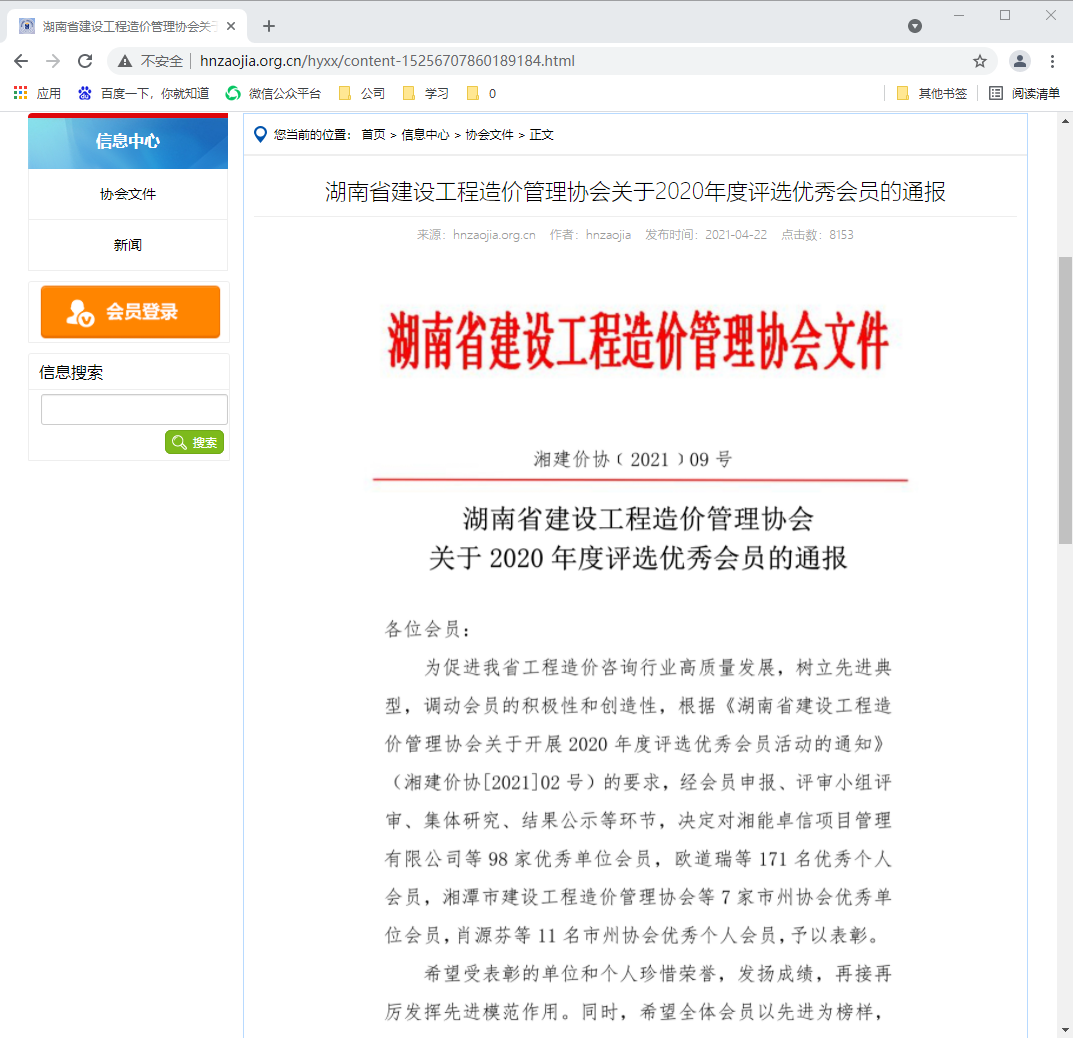Image resolution: width=1073 pixels, height=1038 pixels.
Task: Go forward with the forward arrow
Action: pyautogui.click(x=53, y=61)
